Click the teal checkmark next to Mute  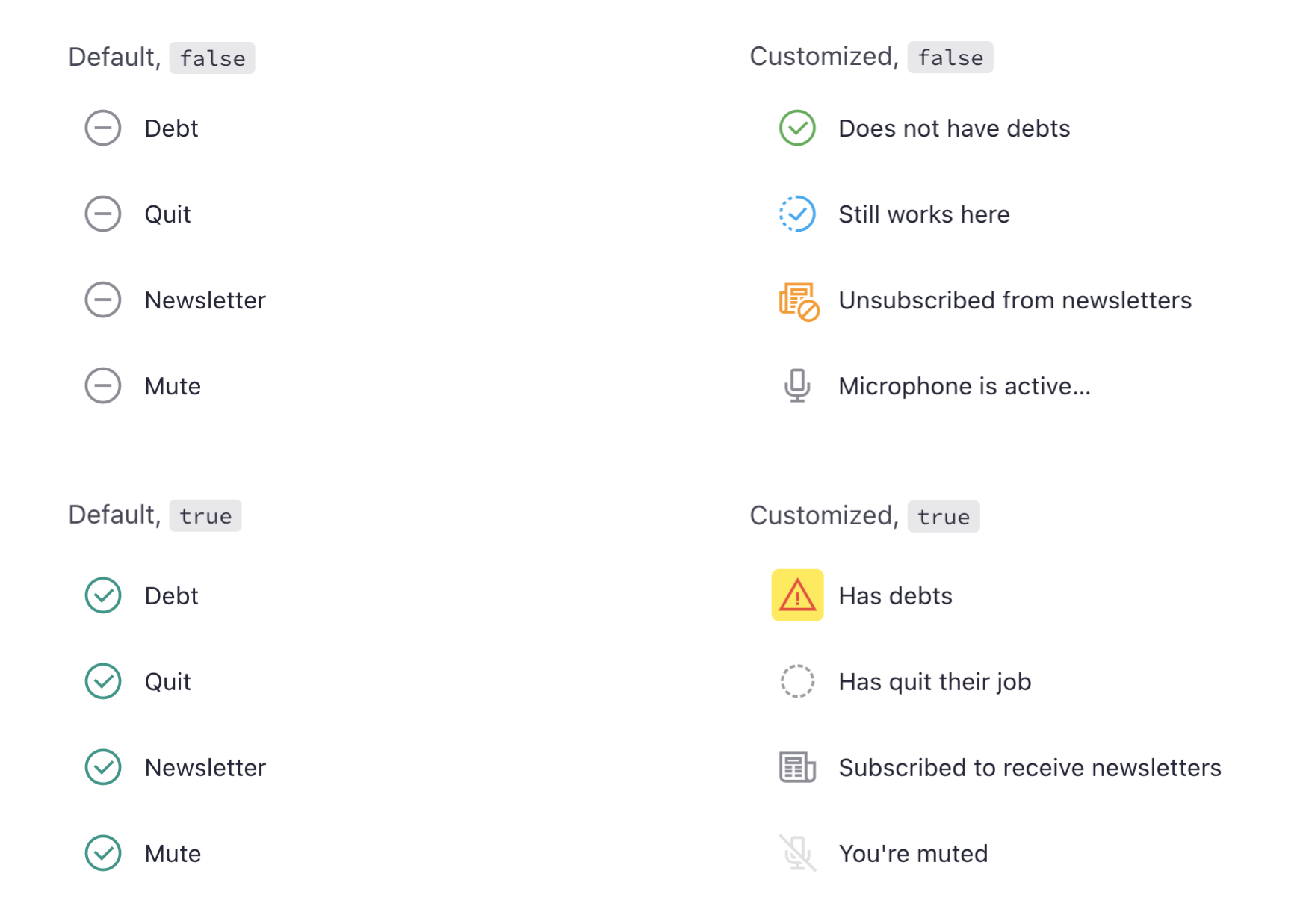coord(103,853)
